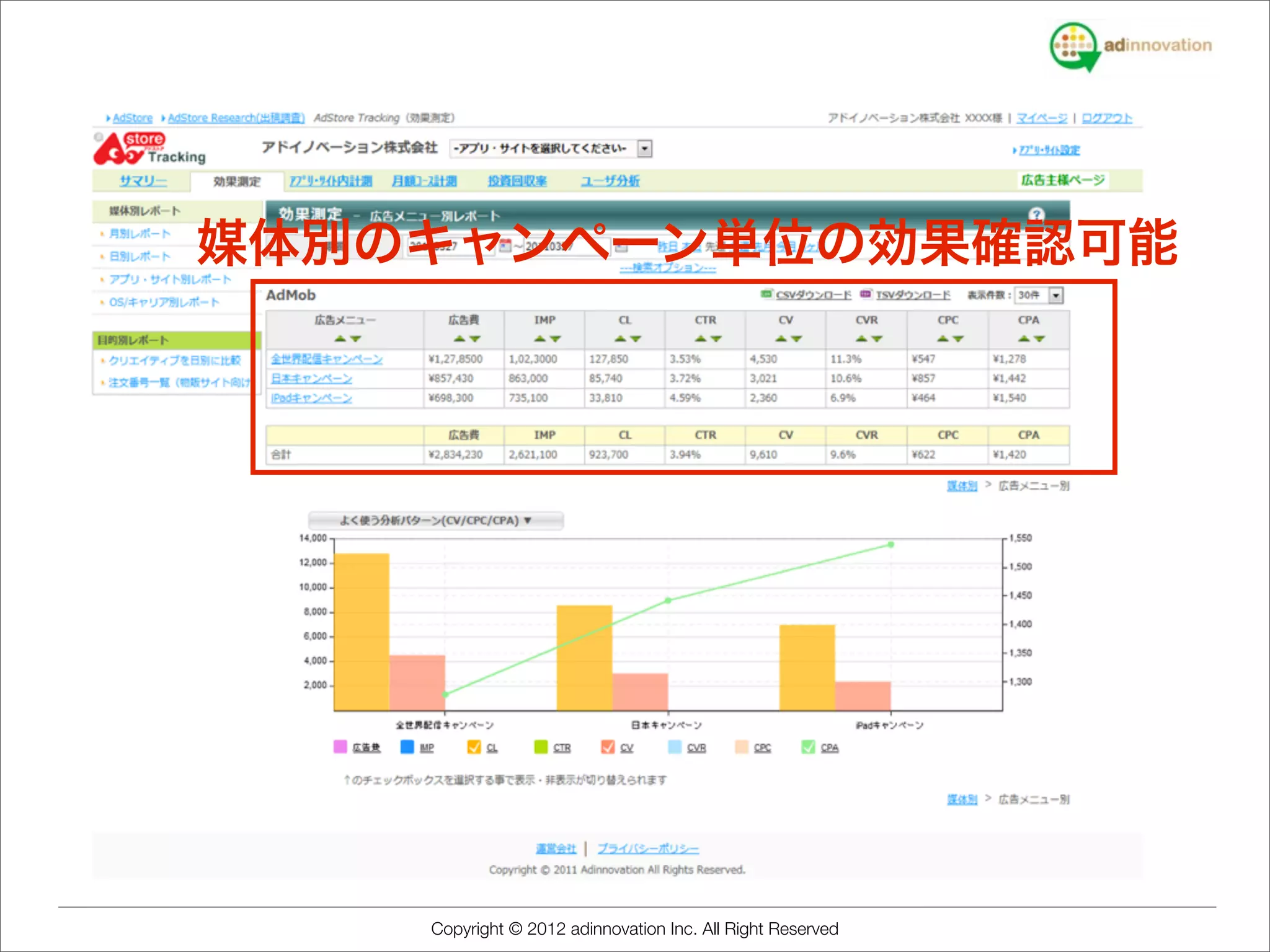
Task: Open the app/site selection dropdown
Action: point(551,148)
